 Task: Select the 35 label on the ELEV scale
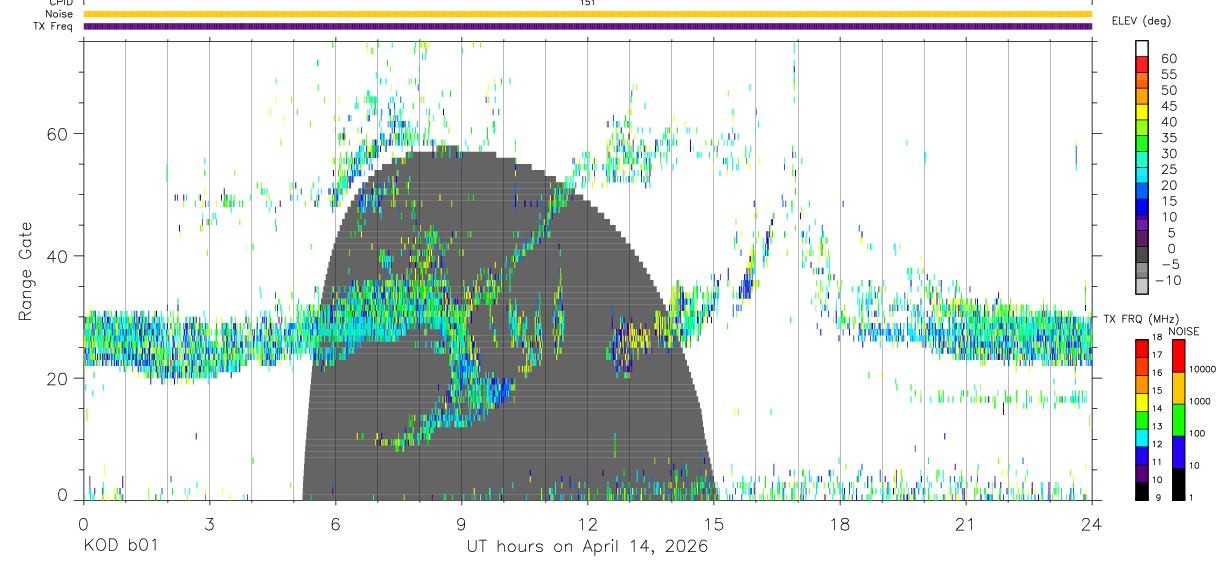click(x=1168, y=138)
